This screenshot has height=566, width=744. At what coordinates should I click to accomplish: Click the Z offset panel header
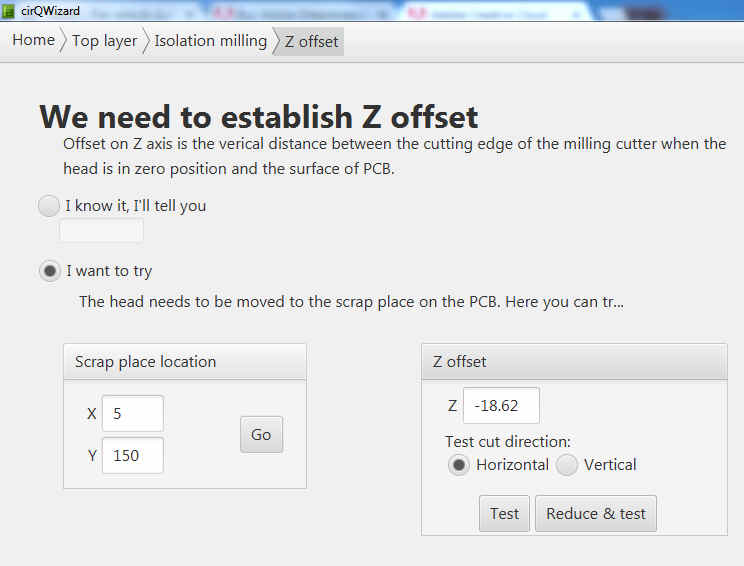574,362
